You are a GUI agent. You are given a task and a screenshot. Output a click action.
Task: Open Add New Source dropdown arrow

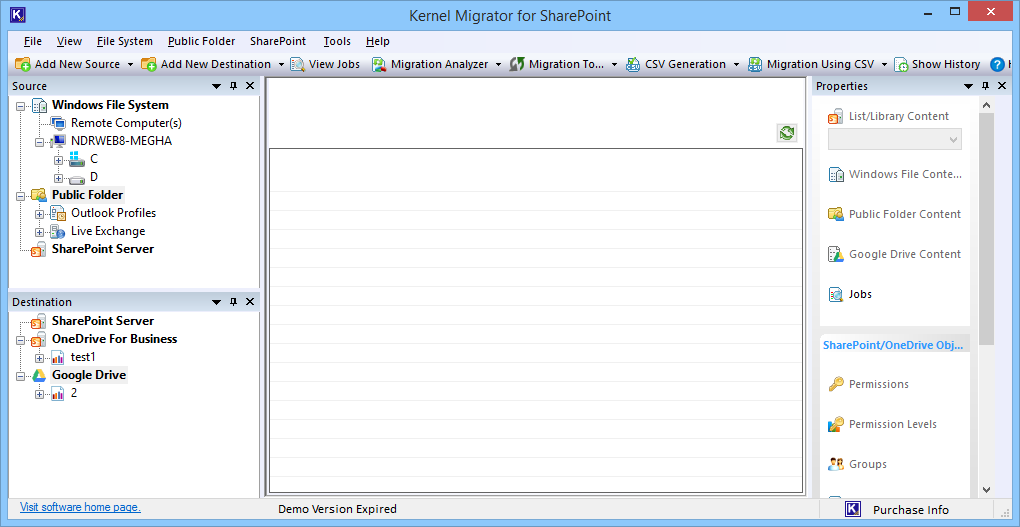click(x=130, y=64)
